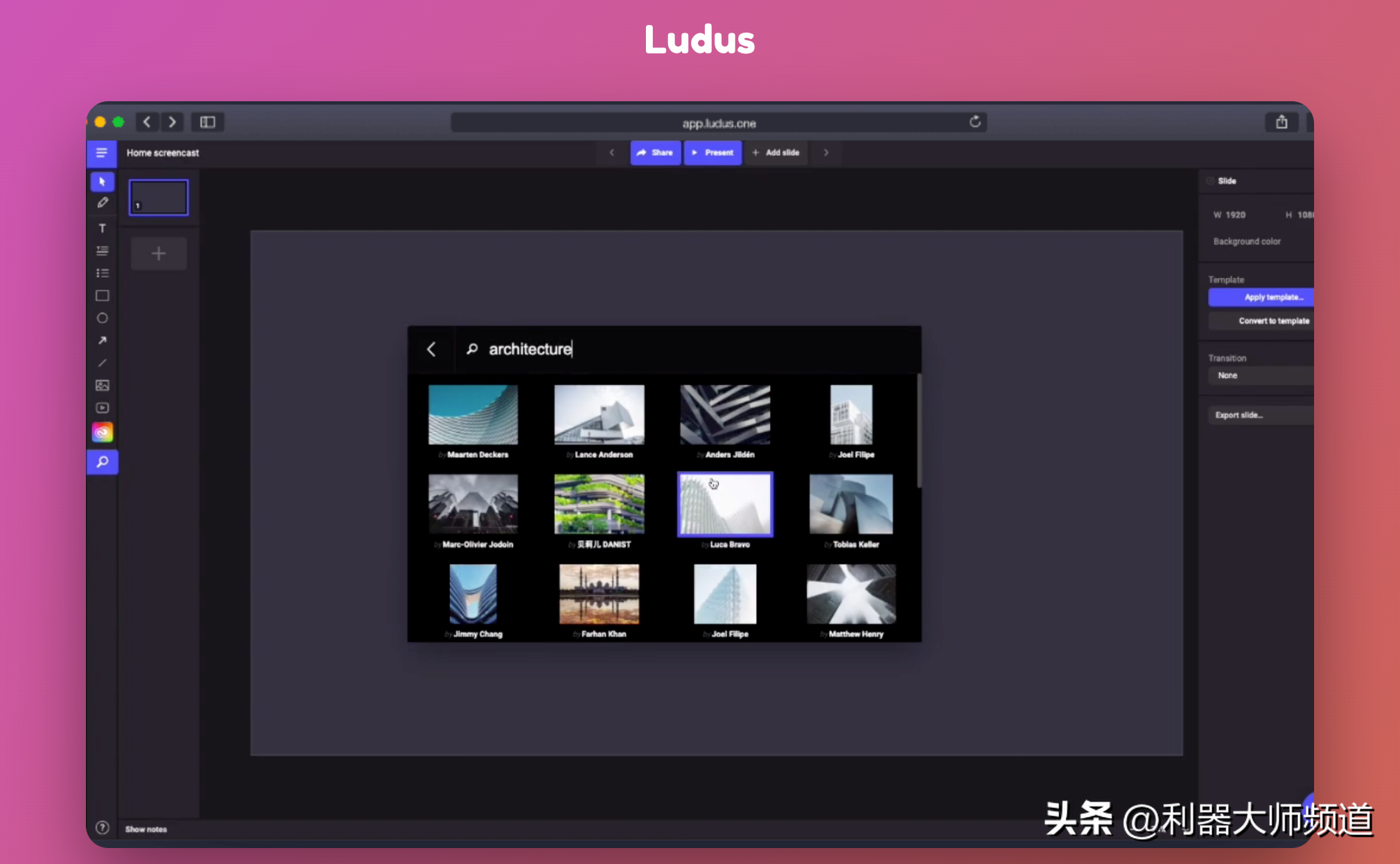Click Apply template button
1400x864 pixels.
pos(1261,297)
